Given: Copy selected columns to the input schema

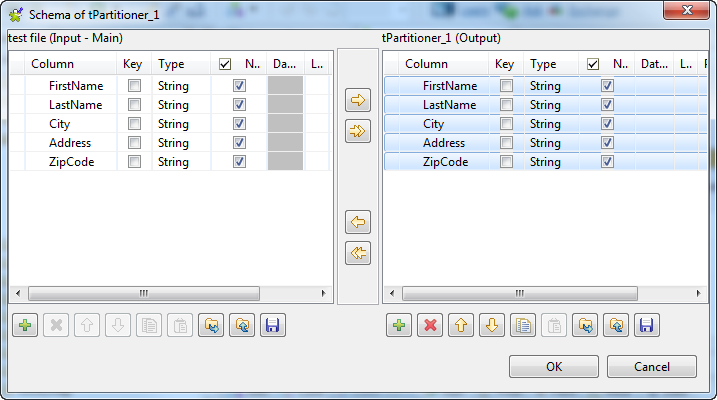Looking at the screenshot, I should coord(358,222).
